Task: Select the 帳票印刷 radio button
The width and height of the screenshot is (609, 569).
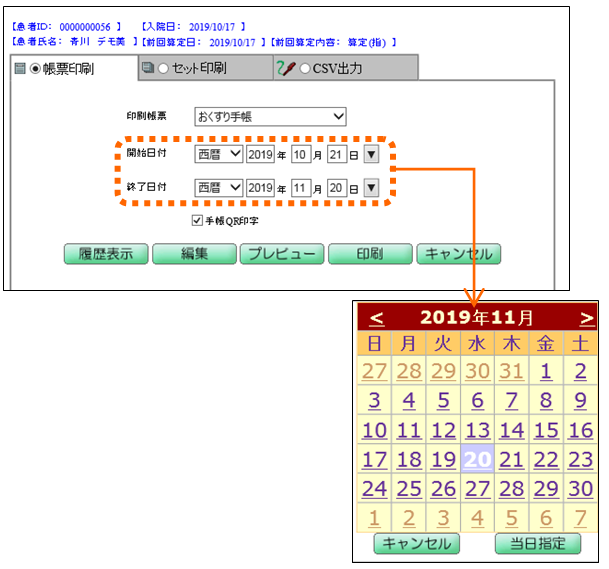Action: pos(35,69)
